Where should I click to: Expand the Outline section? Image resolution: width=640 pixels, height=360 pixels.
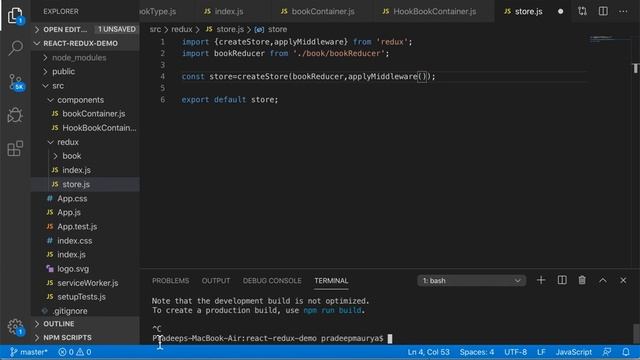point(85,324)
